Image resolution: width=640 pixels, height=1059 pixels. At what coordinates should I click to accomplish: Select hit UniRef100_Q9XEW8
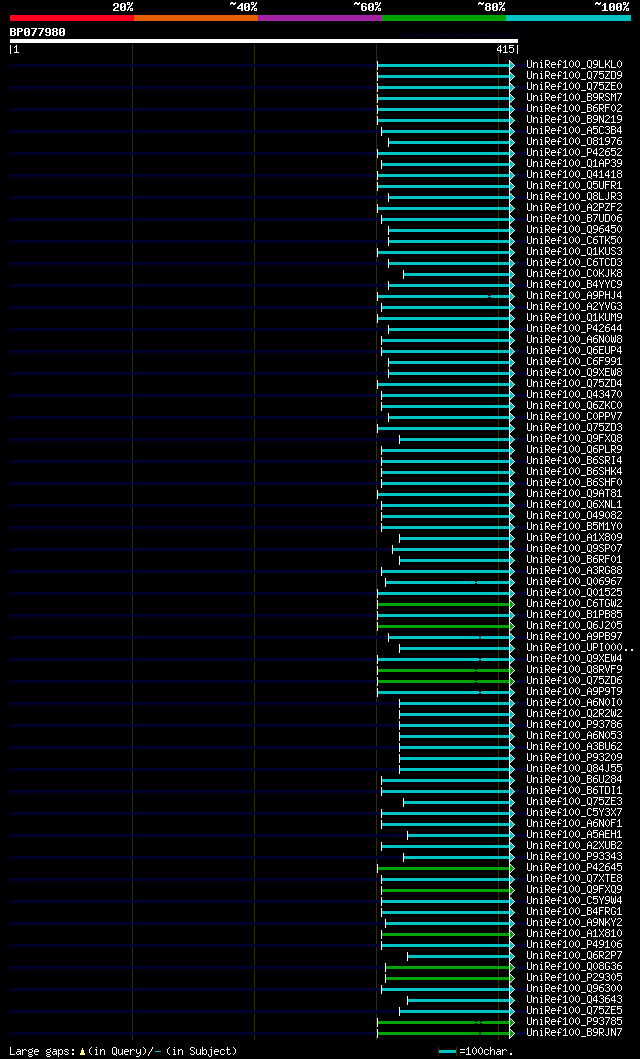pyautogui.click(x=575, y=373)
